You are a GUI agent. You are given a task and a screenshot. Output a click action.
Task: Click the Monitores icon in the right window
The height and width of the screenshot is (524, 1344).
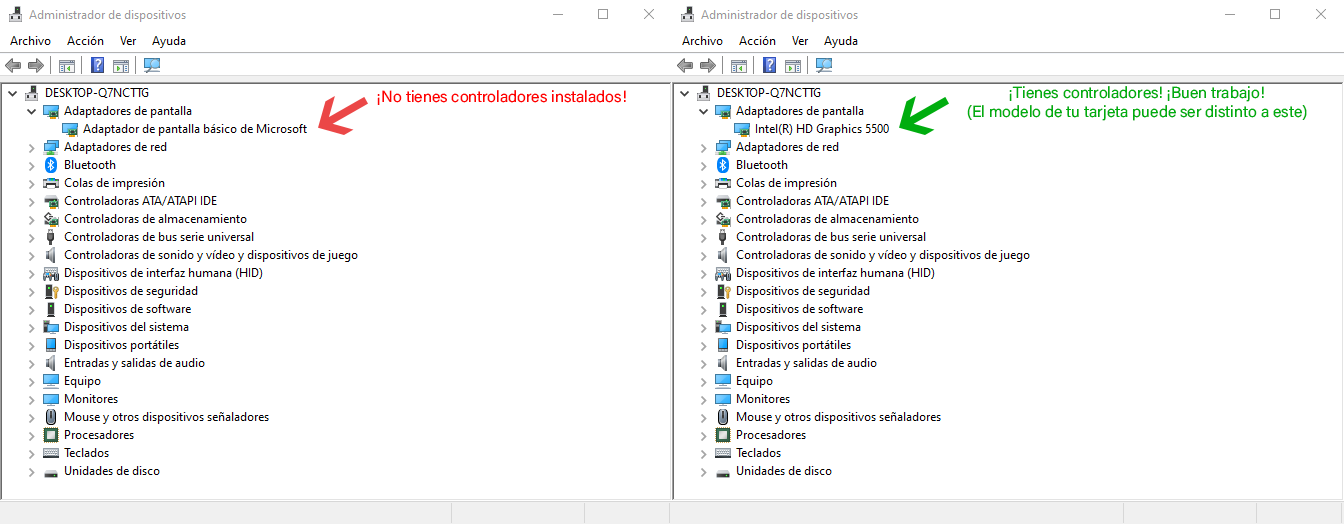tap(724, 399)
